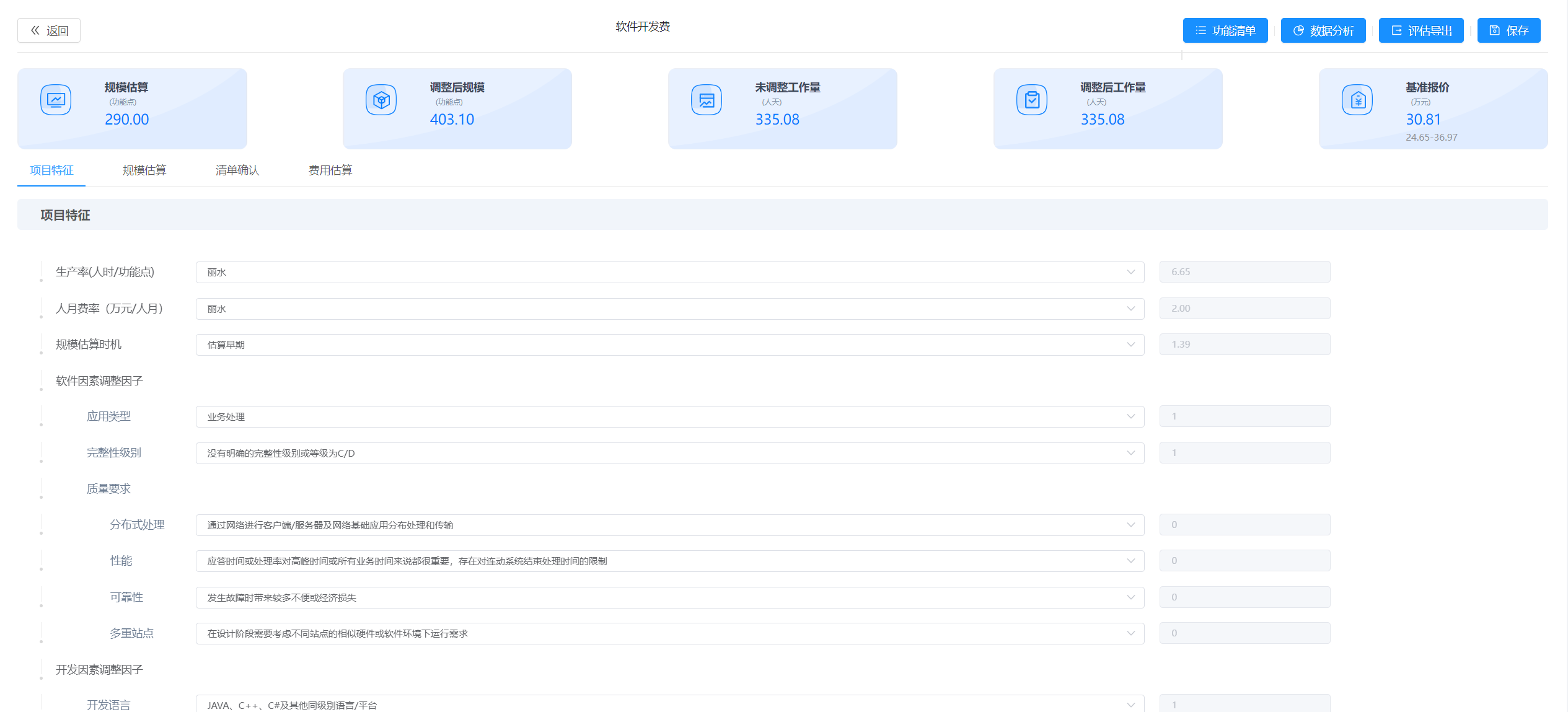1568x712 pixels.
Task: Click the 调整后规模 value 403.10
Action: (x=452, y=120)
